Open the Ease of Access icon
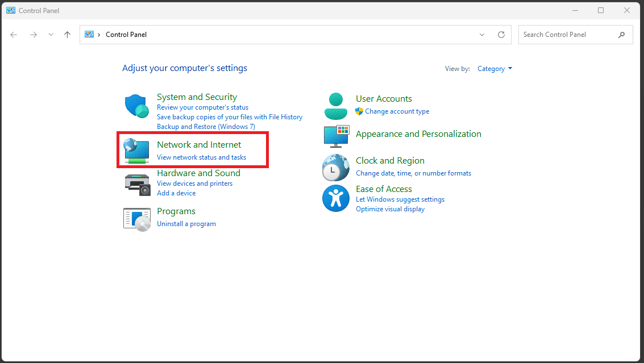Image resolution: width=644 pixels, height=363 pixels. (336, 198)
